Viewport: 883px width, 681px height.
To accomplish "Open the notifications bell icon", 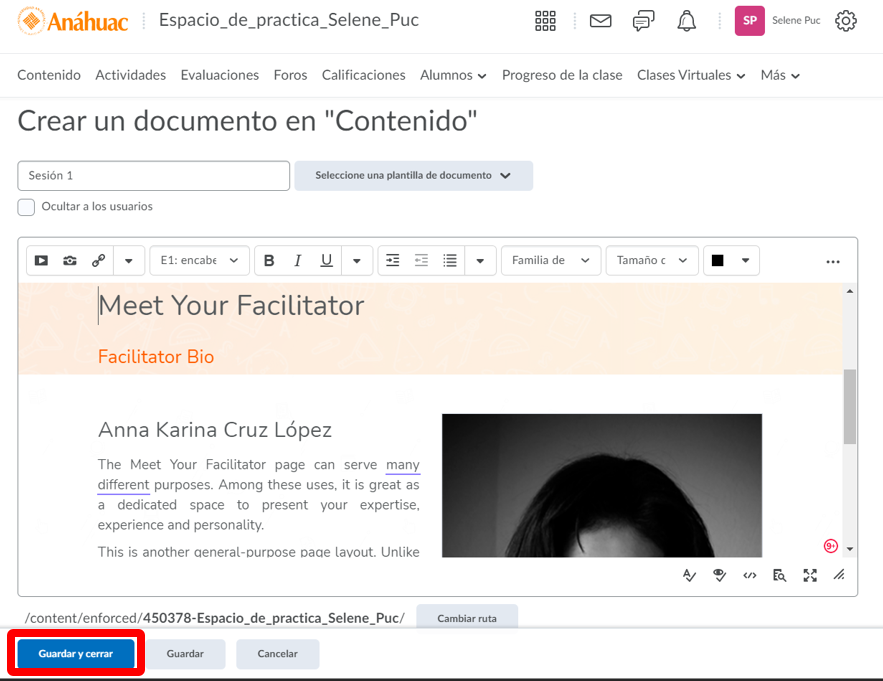I will pyautogui.click(x=686, y=21).
